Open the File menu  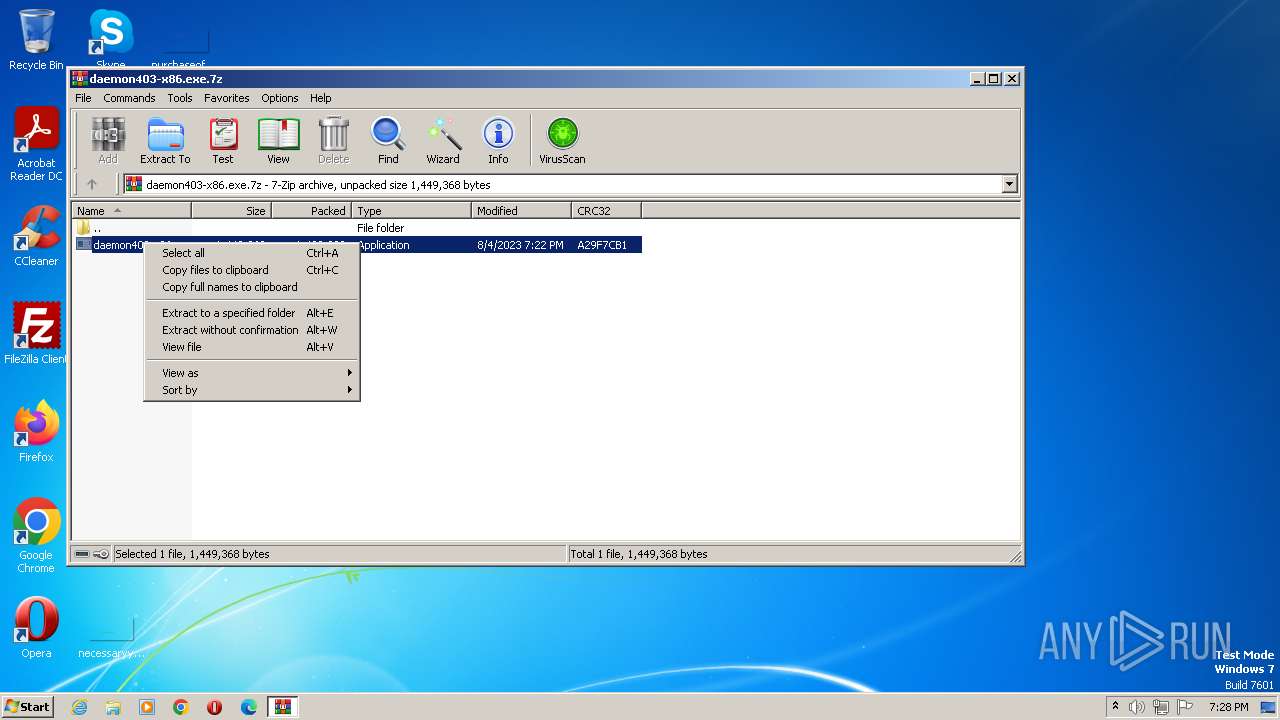click(x=83, y=98)
